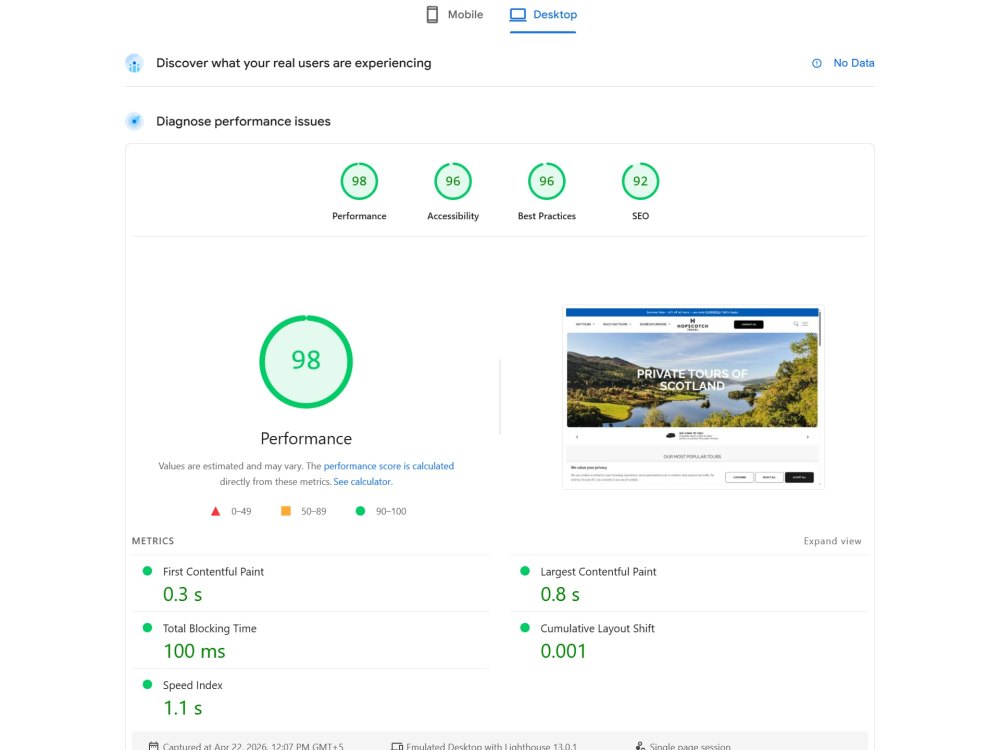Open the No Data link
This screenshot has height=750, width=1000.
[x=853, y=63]
